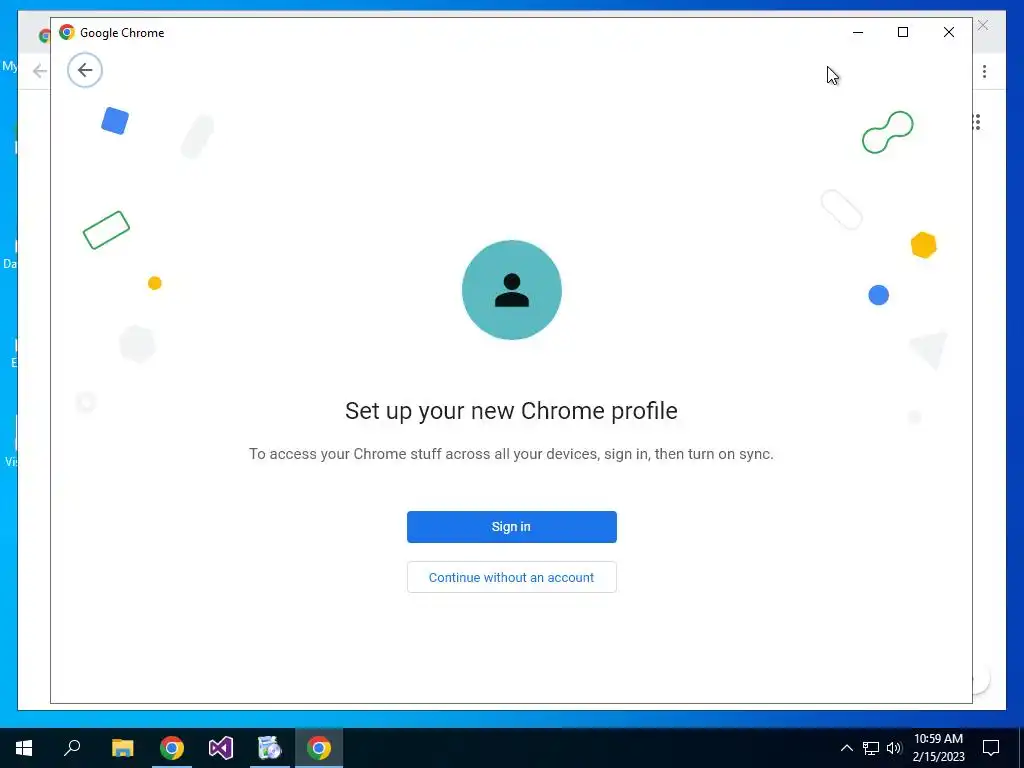The width and height of the screenshot is (1024, 768).
Task: Open Google apps grid in background window
Action: [x=977, y=122]
